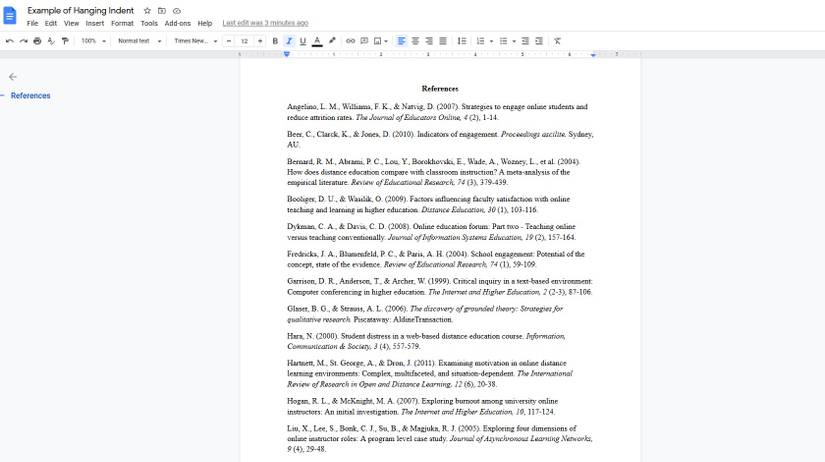
Task: Click the increase indent icon
Action: (x=539, y=41)
